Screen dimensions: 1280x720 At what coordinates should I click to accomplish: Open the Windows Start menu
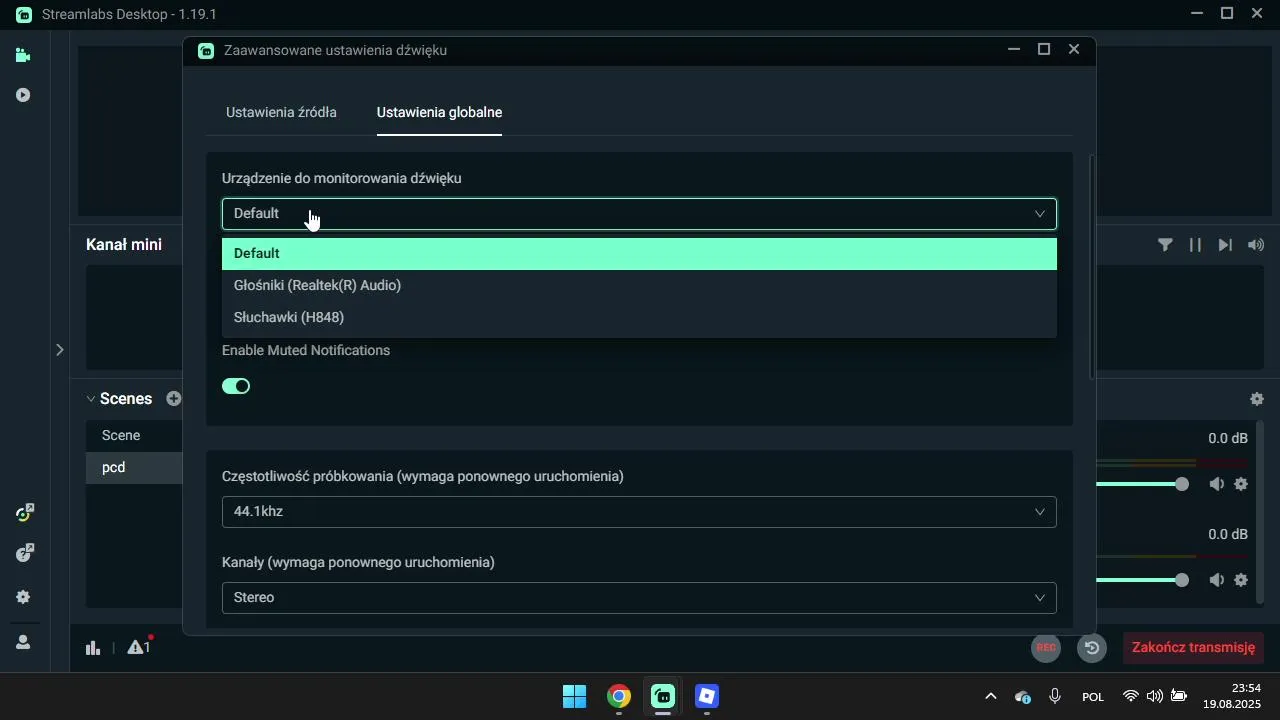pos(575,696)
